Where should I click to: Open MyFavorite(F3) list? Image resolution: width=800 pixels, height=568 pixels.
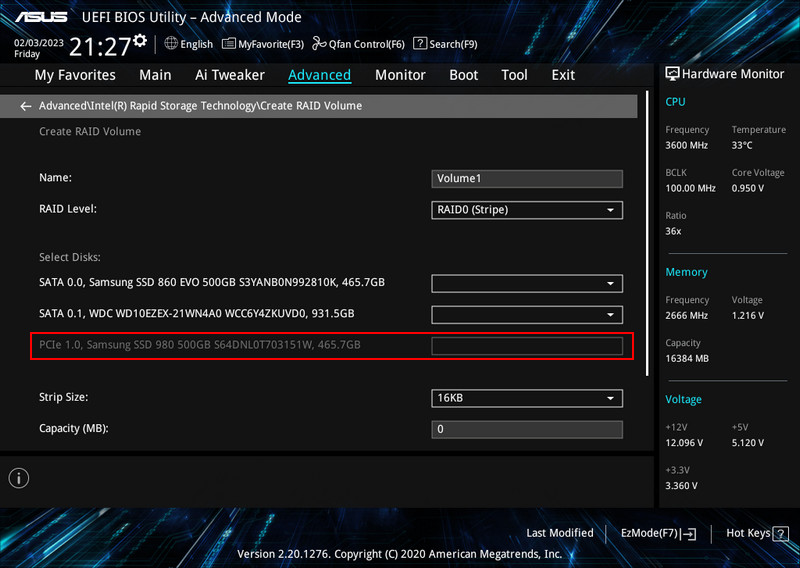tap(263, 44)
